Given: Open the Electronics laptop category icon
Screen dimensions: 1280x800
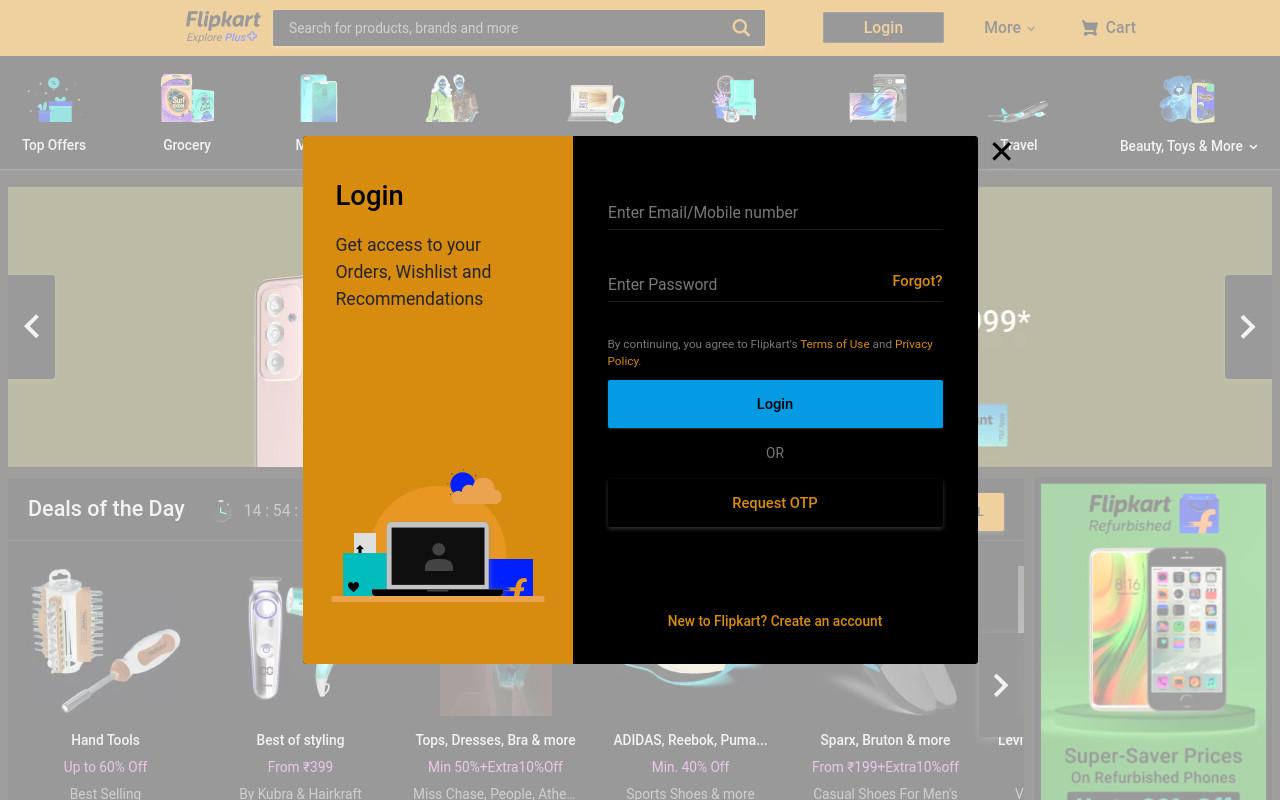Looking at the screenshot, I should 596,102.
